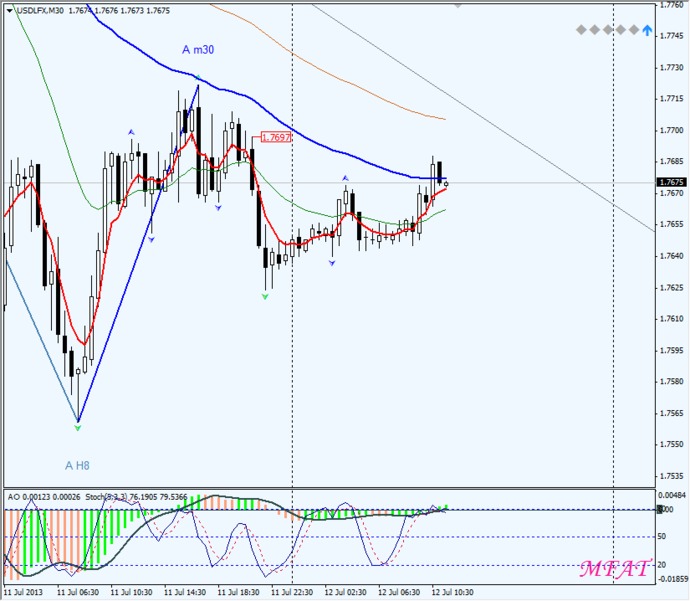Click the blue up arrow after gray diamonds
This screenshot has width=690, height=601.
coord(646,30)
